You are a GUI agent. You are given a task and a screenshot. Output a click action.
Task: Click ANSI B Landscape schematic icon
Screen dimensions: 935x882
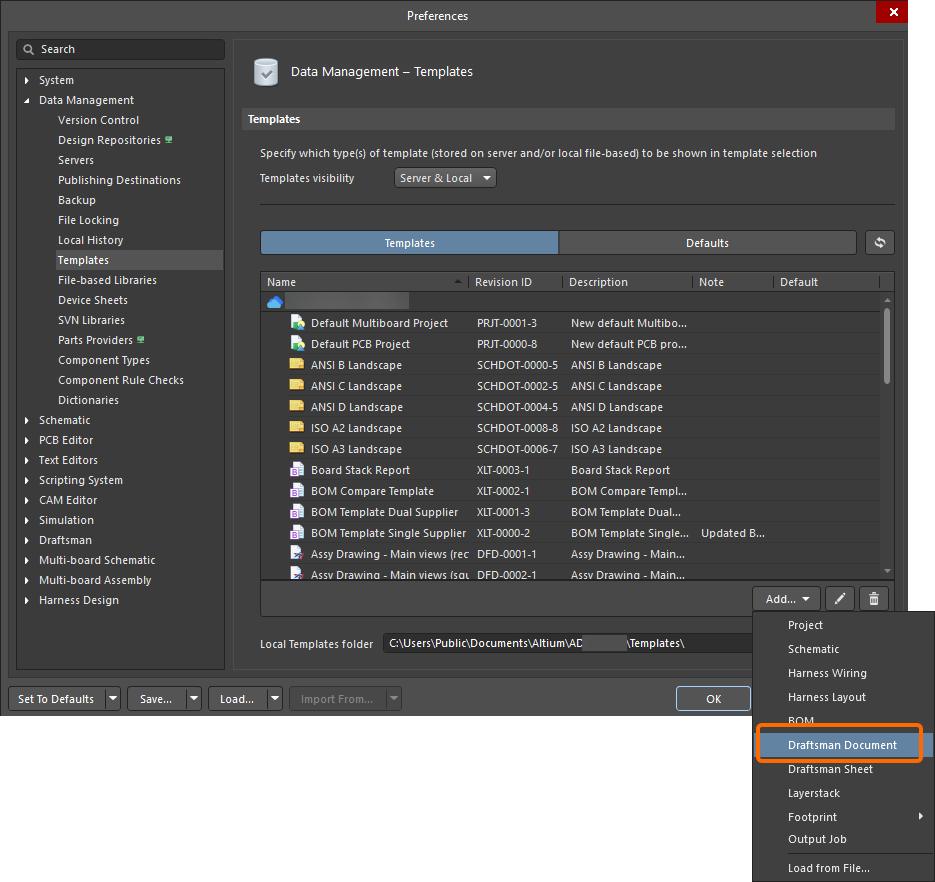tap(297, 365)
